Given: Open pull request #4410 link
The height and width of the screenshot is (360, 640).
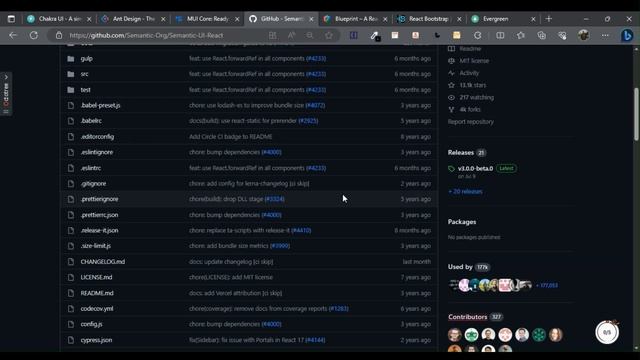Looking at the screenshot, I should tap(301, 231).
